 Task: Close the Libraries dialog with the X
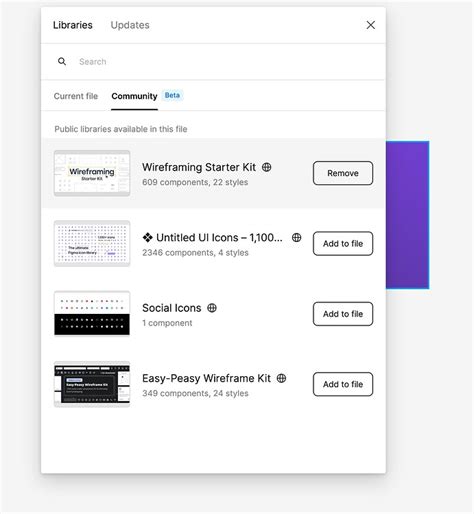tap(371, 25)
